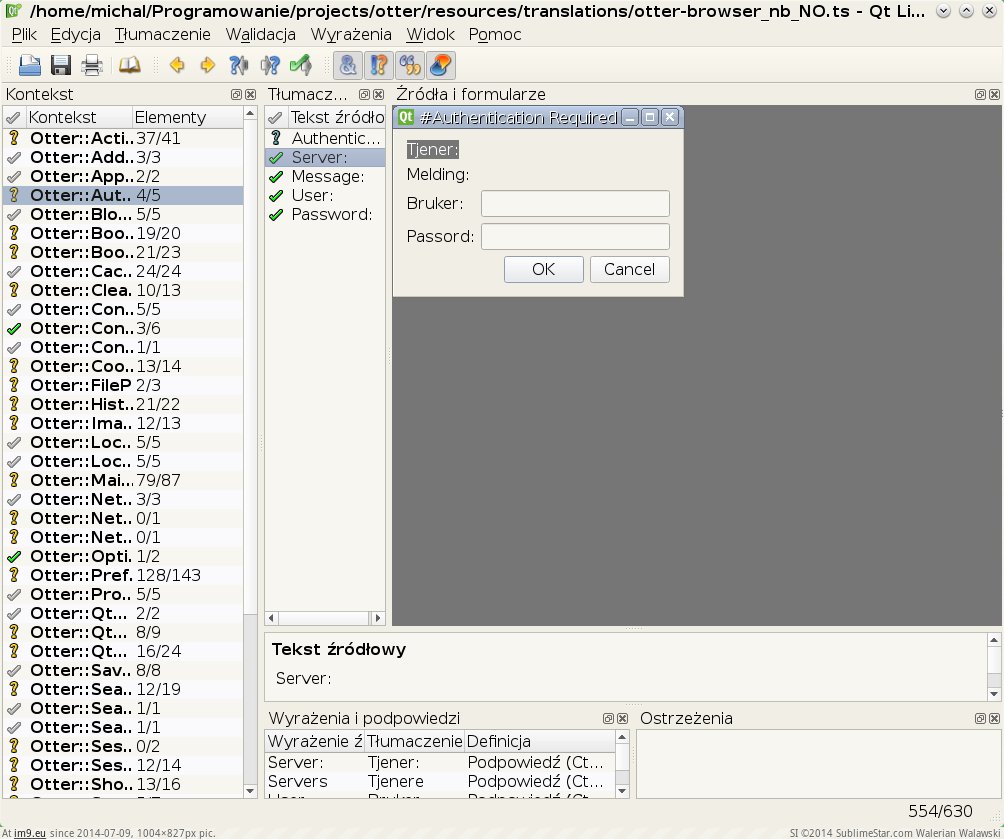Go to previous item with left arrow
The height and width of the screenshot is (839, 1004).
(178, 66)
